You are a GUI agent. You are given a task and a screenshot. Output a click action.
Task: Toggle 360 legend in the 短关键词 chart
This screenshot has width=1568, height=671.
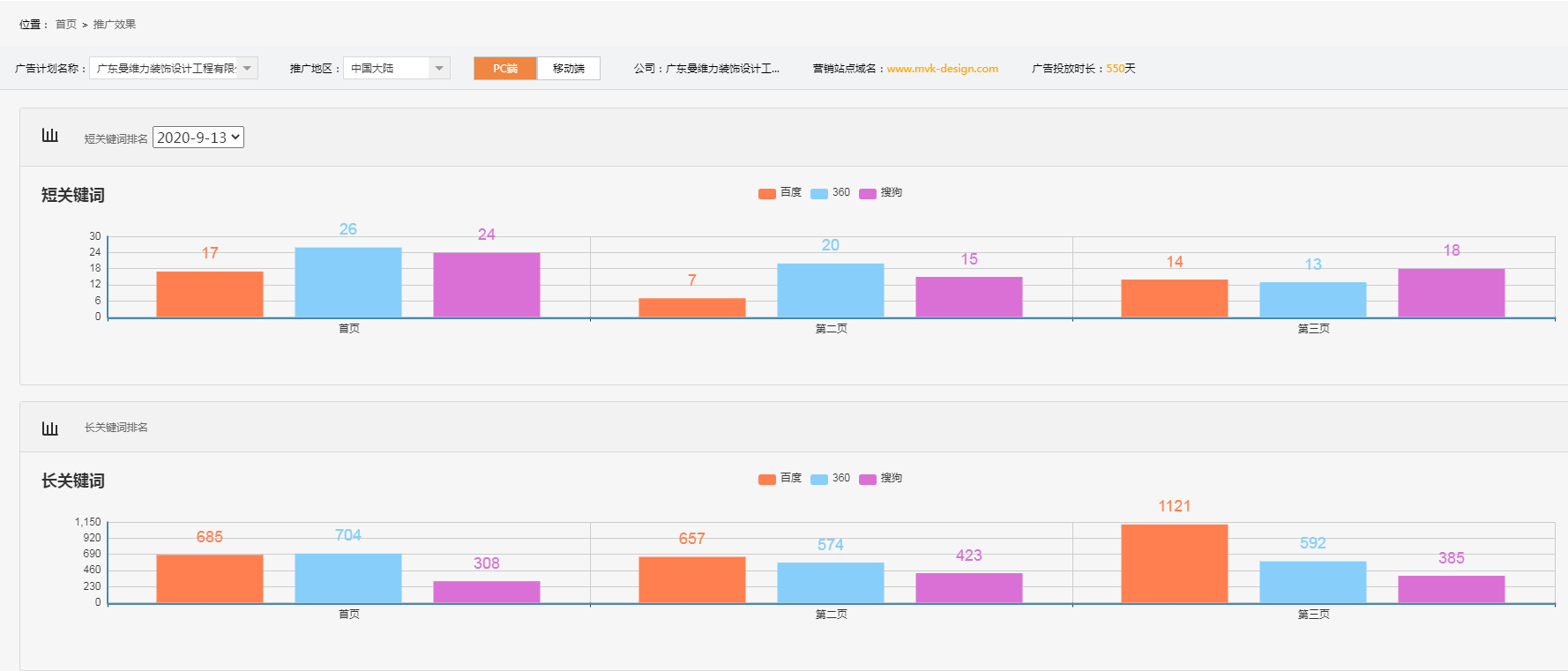(831, 193)
